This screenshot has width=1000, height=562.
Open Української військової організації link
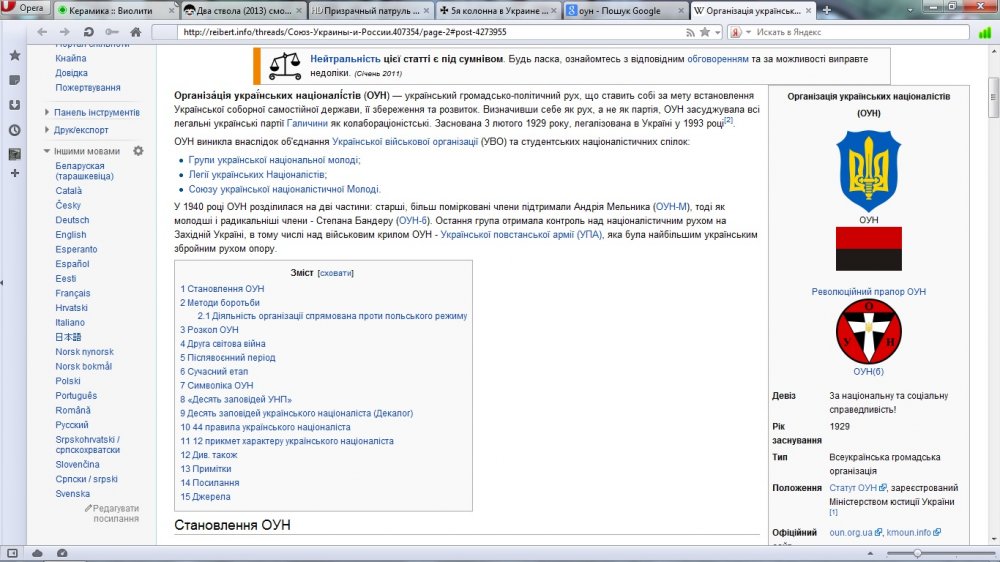[x=405, y=142]
